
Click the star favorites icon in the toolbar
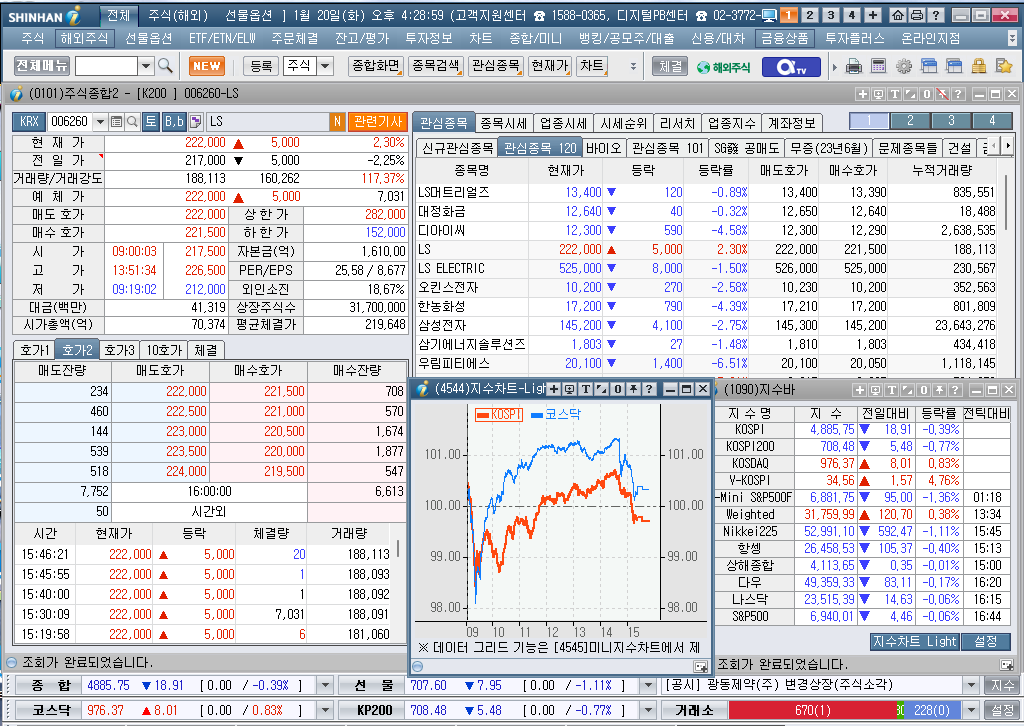(x=1004, y=66)
